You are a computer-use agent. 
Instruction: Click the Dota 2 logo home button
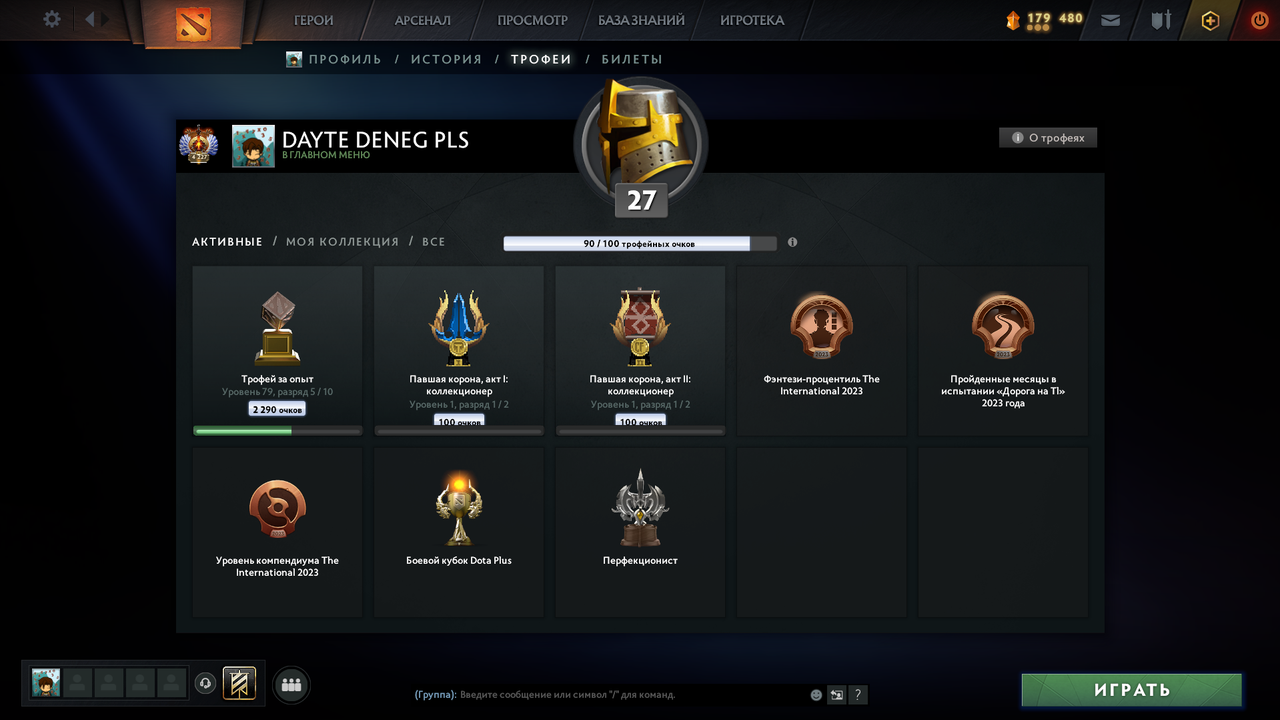click(194, 22)
